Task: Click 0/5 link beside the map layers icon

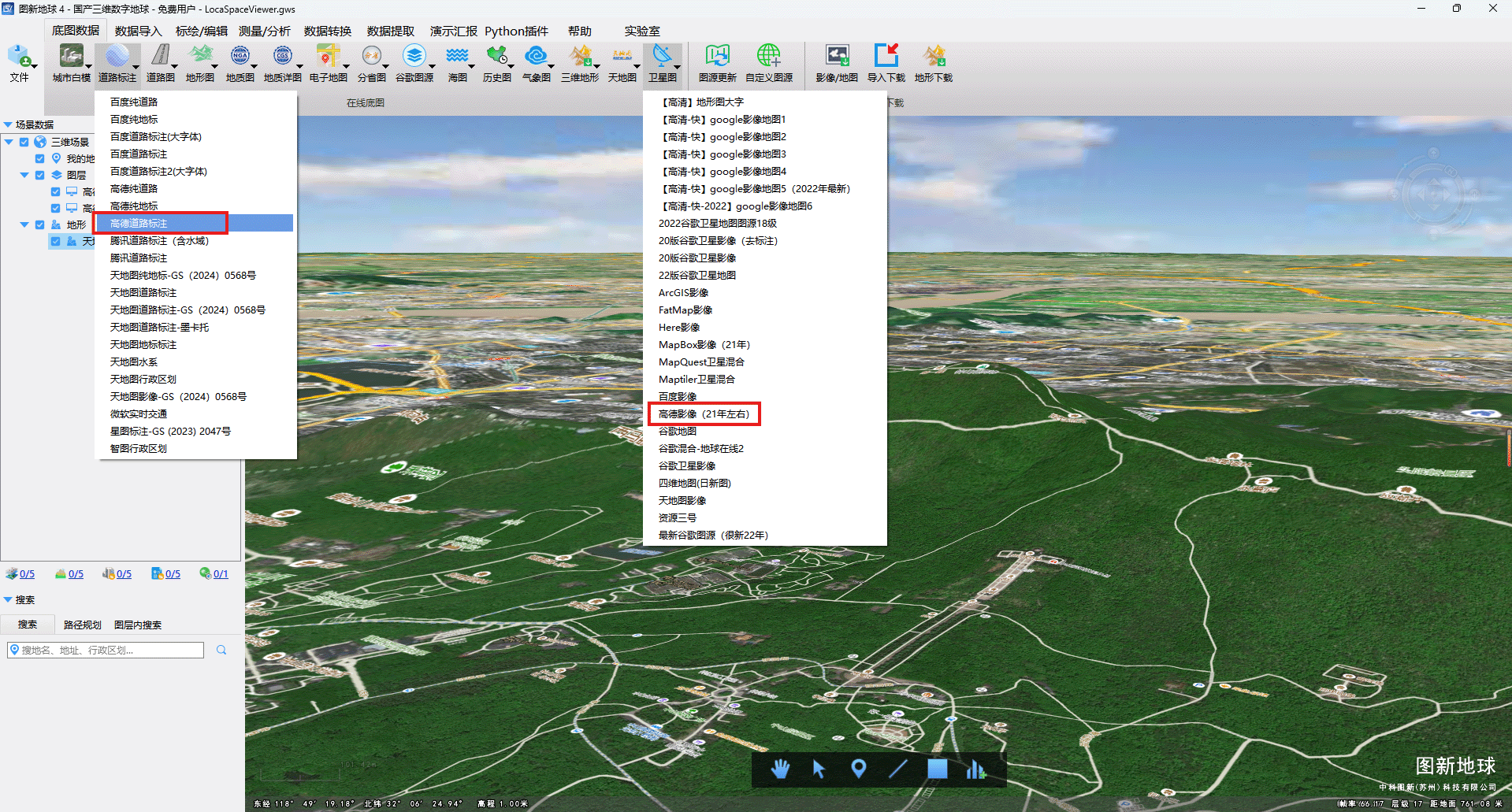Action: [27, 574]
